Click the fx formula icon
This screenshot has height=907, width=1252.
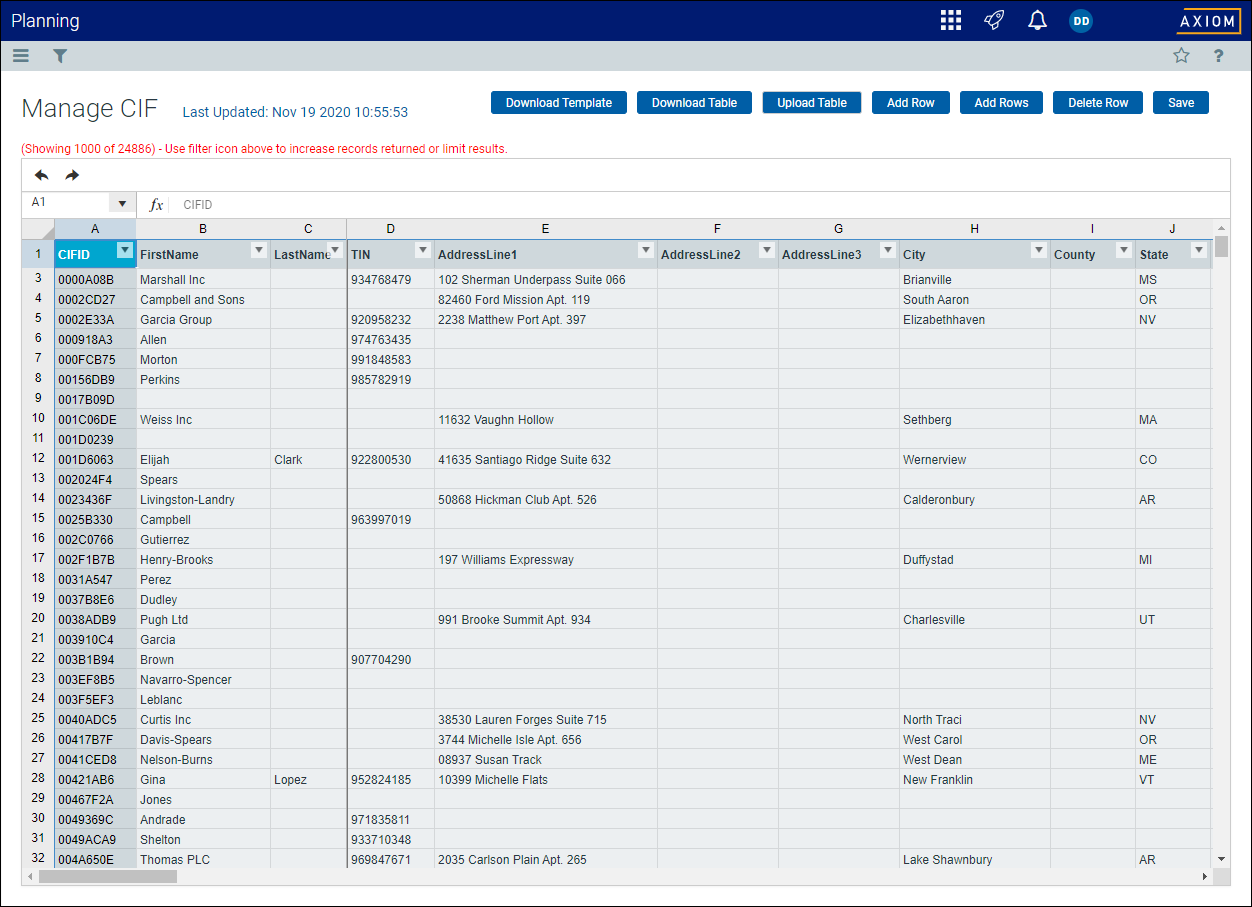156,204
